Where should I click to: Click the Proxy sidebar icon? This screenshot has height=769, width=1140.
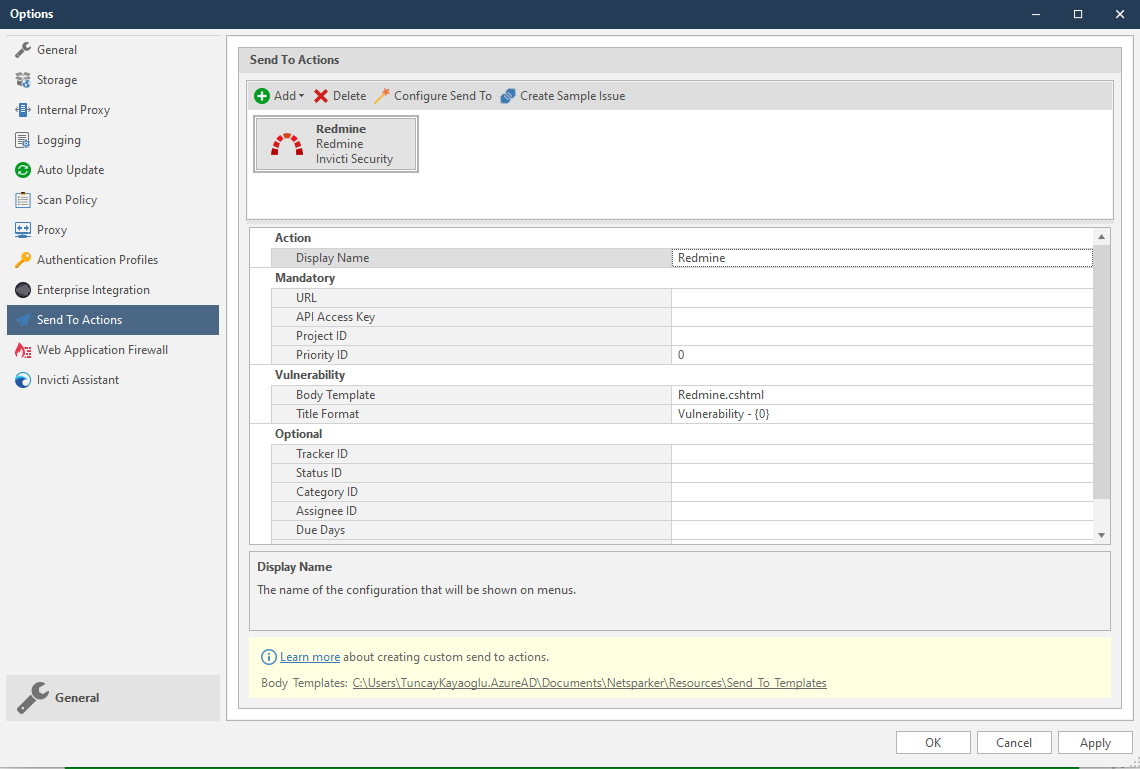(x=22, y=229)
